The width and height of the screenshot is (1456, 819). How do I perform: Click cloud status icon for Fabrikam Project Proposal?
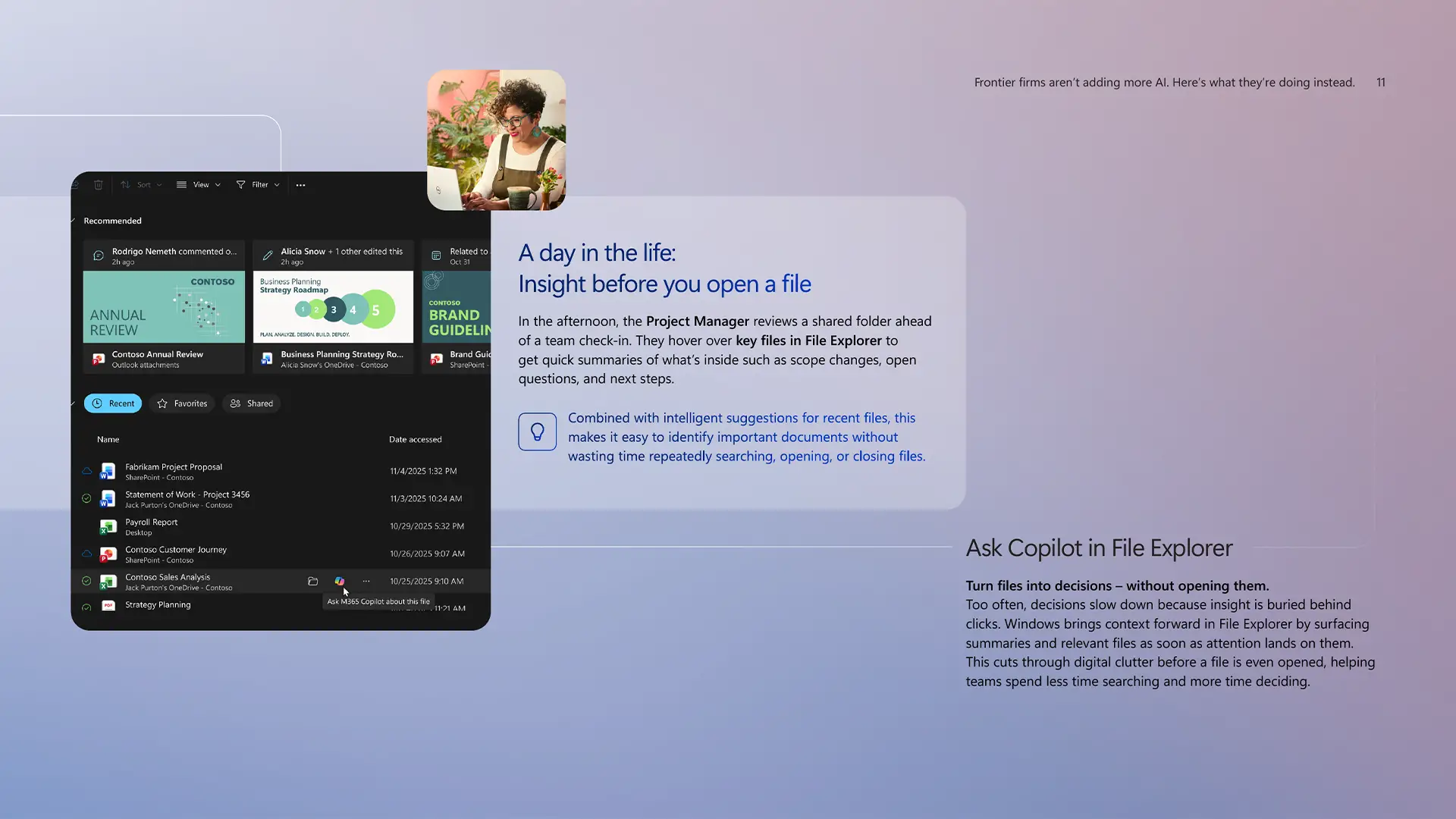coord(86,471)
